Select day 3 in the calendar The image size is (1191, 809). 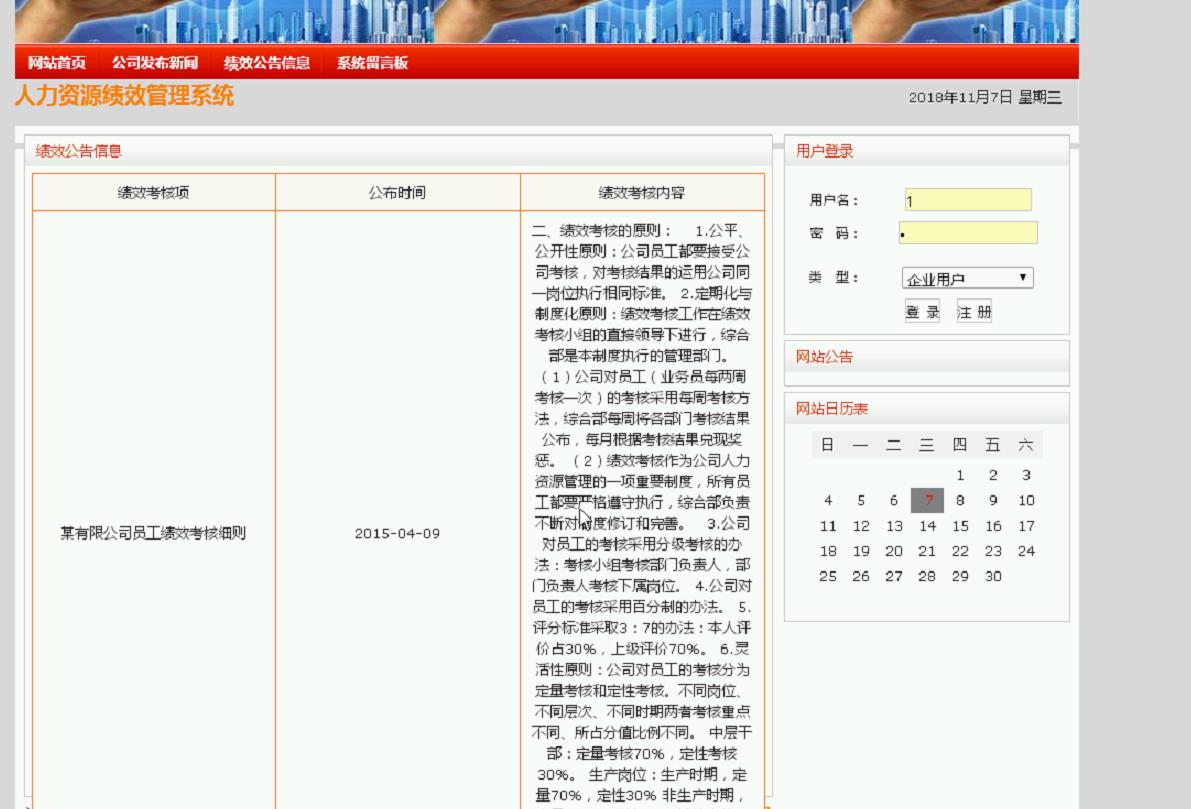(1026, 475)
